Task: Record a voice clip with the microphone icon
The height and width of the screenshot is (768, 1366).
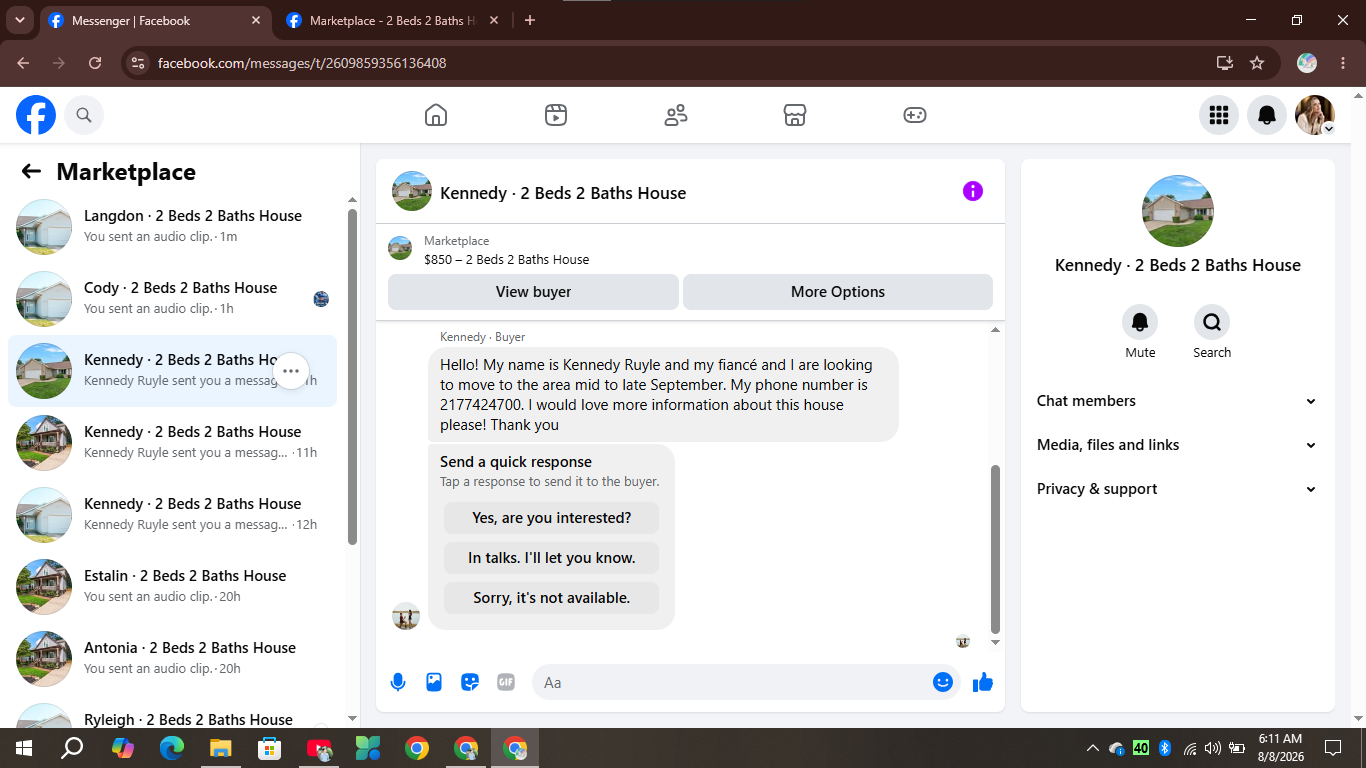Action: click(398, 682)
